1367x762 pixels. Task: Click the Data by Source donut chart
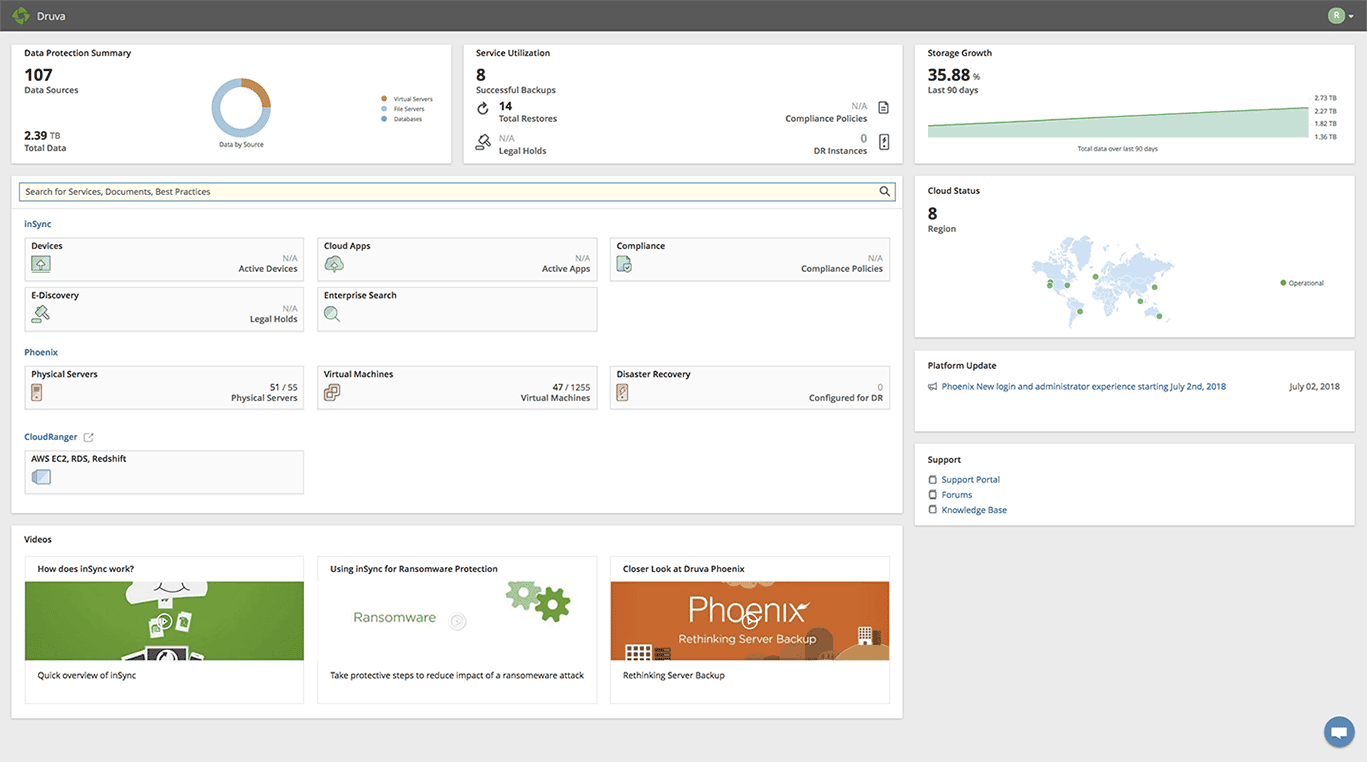[x=241, y=108]
